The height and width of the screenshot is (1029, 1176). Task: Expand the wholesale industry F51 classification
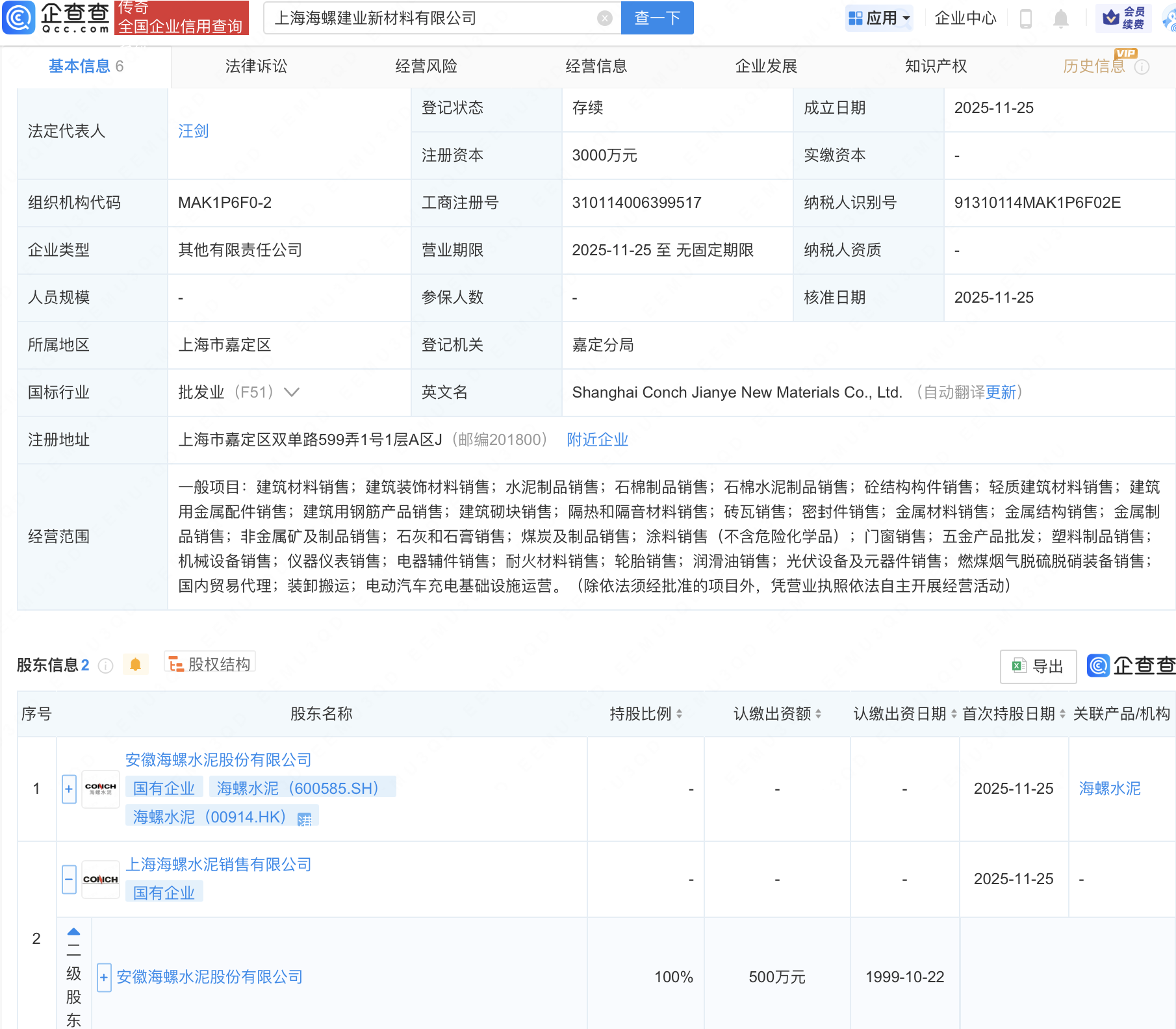pyautogui.click(x=292, y=392)
